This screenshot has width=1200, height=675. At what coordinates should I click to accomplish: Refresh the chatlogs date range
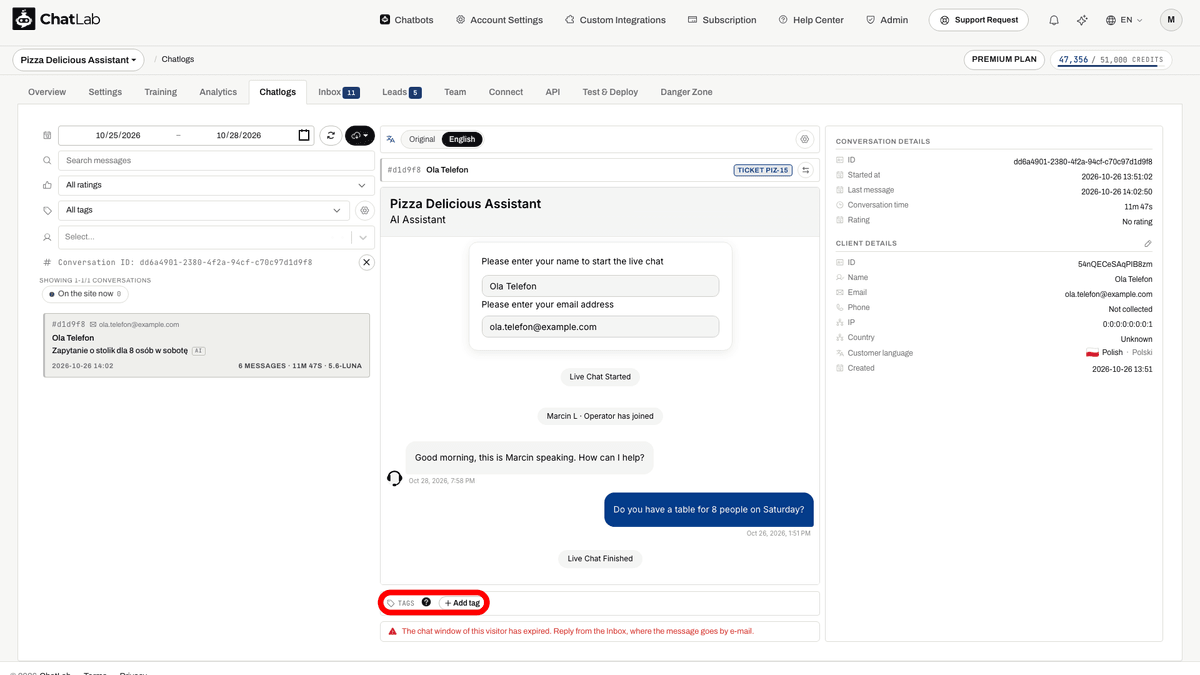331,135
